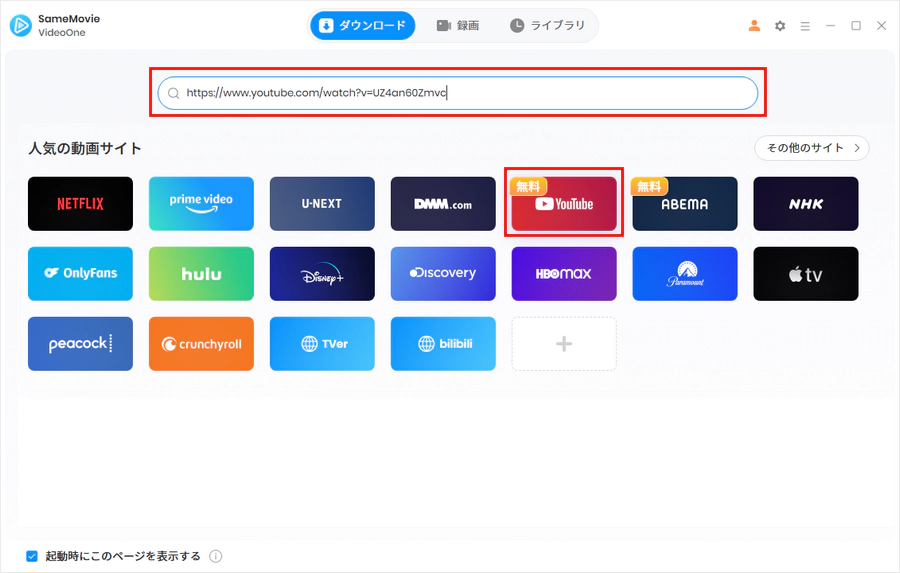
Task: Open the YouTube site tile
Action: (564, 204)
